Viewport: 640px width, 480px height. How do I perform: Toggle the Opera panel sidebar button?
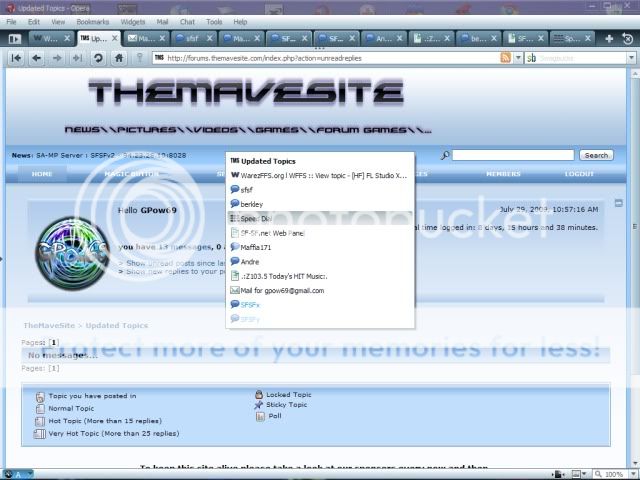pyautogui.click(x=15, y=39)
